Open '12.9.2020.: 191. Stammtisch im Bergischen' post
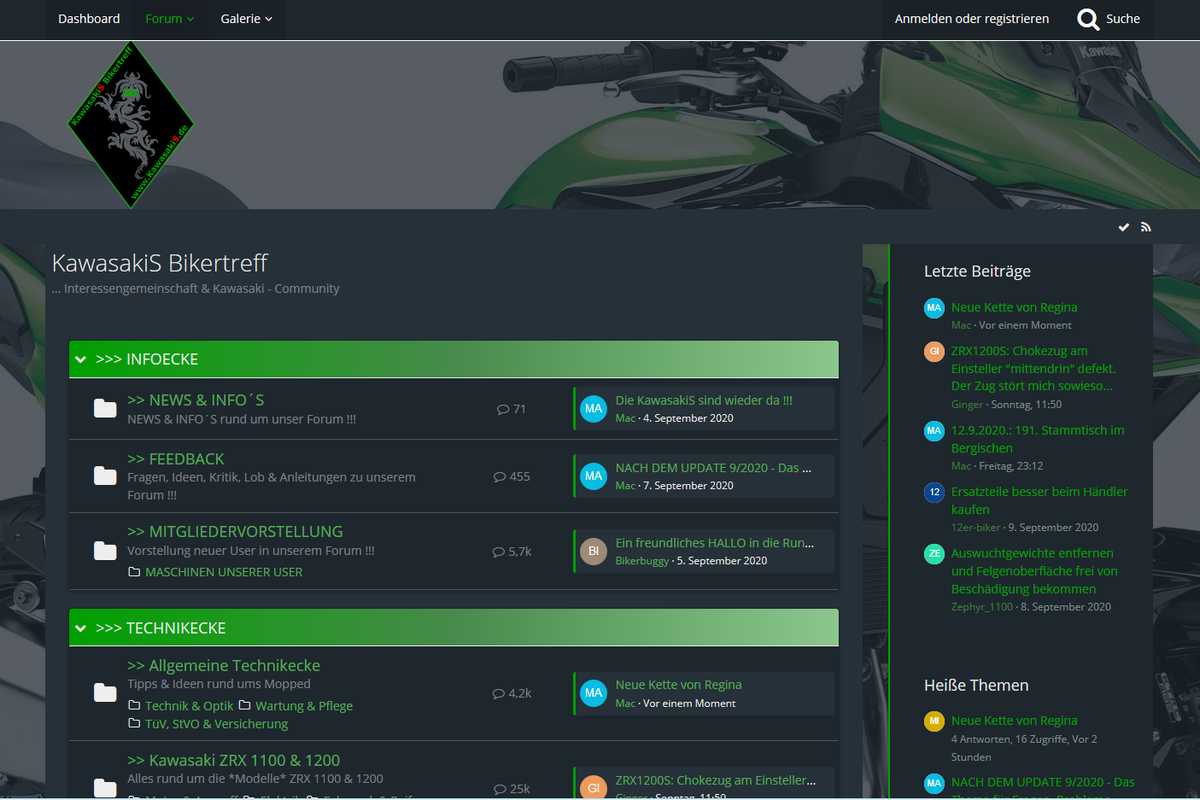 click(1037, 439)
